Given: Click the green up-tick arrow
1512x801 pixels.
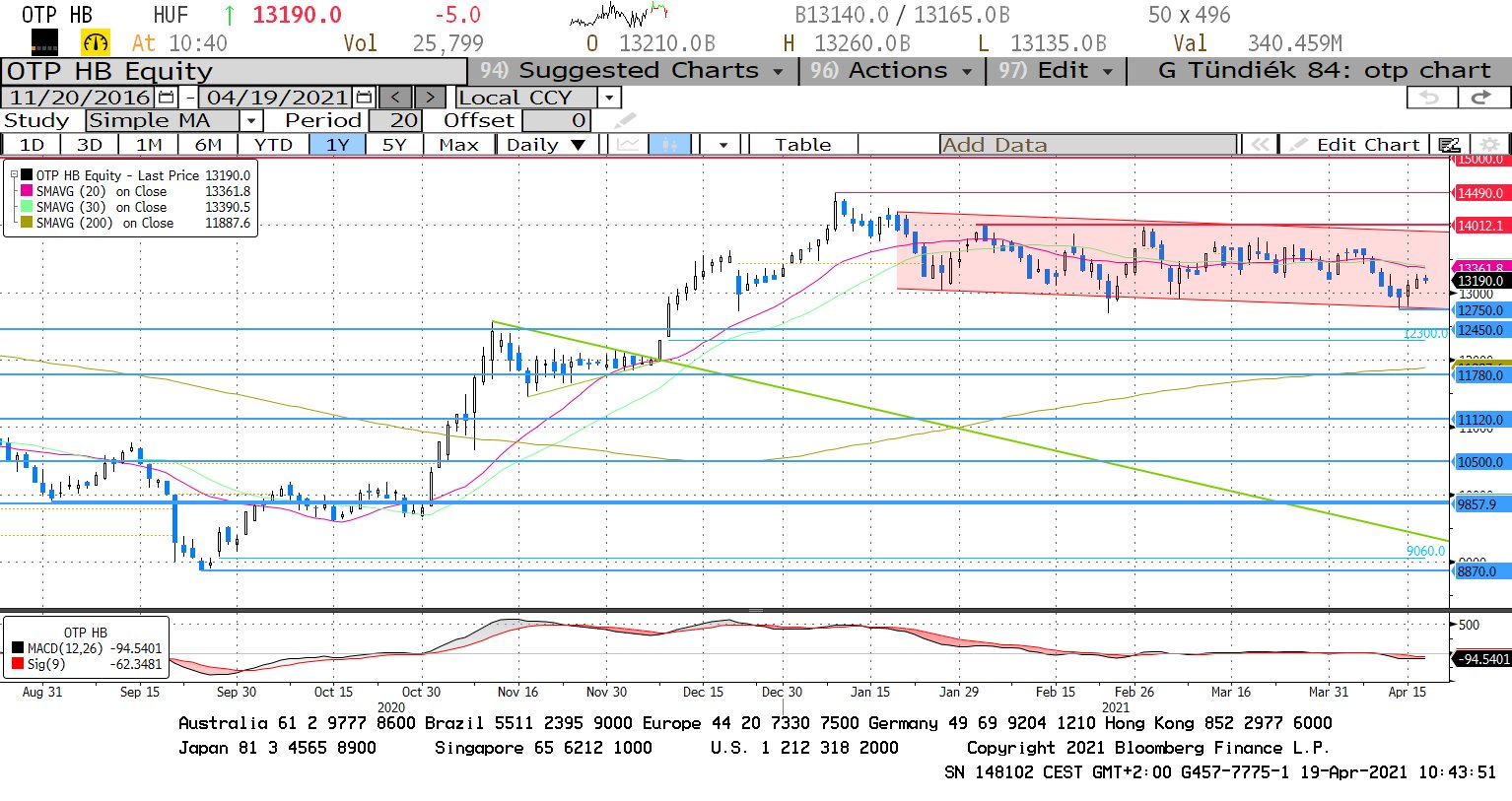Looking at the screenshot, I should pyautogui.click(x=230, y=15).
